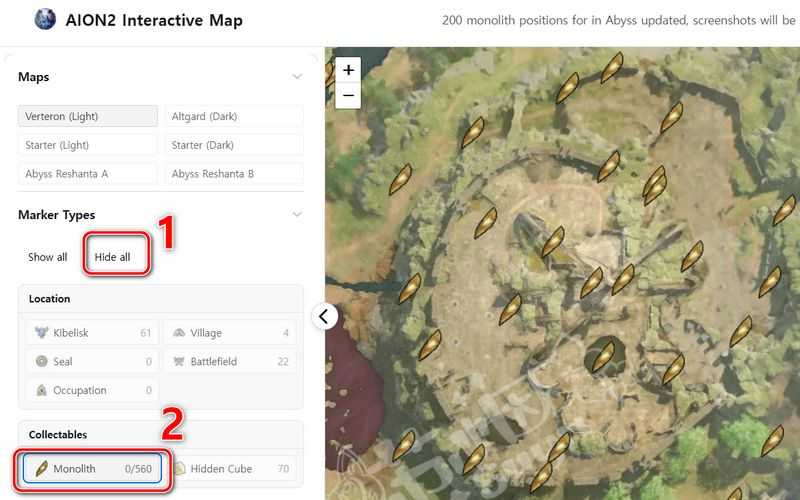Toggle Kibelisk location markers
Viewport: 800px width, 500px height.
coord(88,333)
